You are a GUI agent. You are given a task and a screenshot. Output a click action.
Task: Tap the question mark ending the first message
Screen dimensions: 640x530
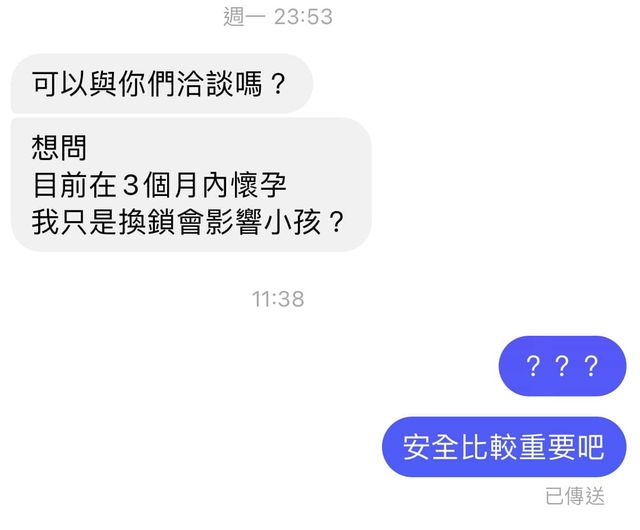(x=278, y=84)
